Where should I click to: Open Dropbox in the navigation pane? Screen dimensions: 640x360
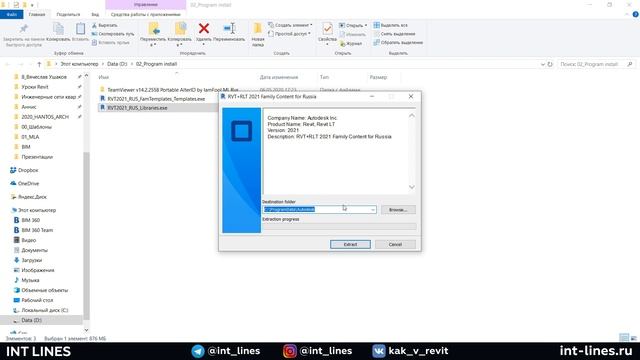click(28, 170)
